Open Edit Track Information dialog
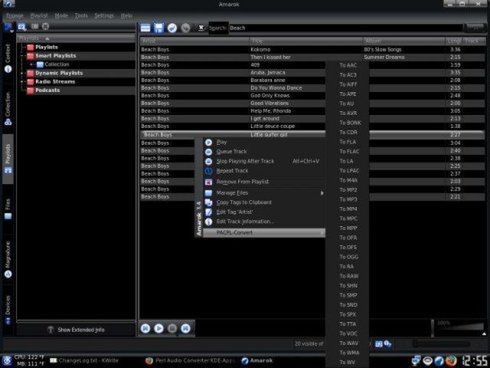Screen dimensions: 490x368 tap(264, 222)
